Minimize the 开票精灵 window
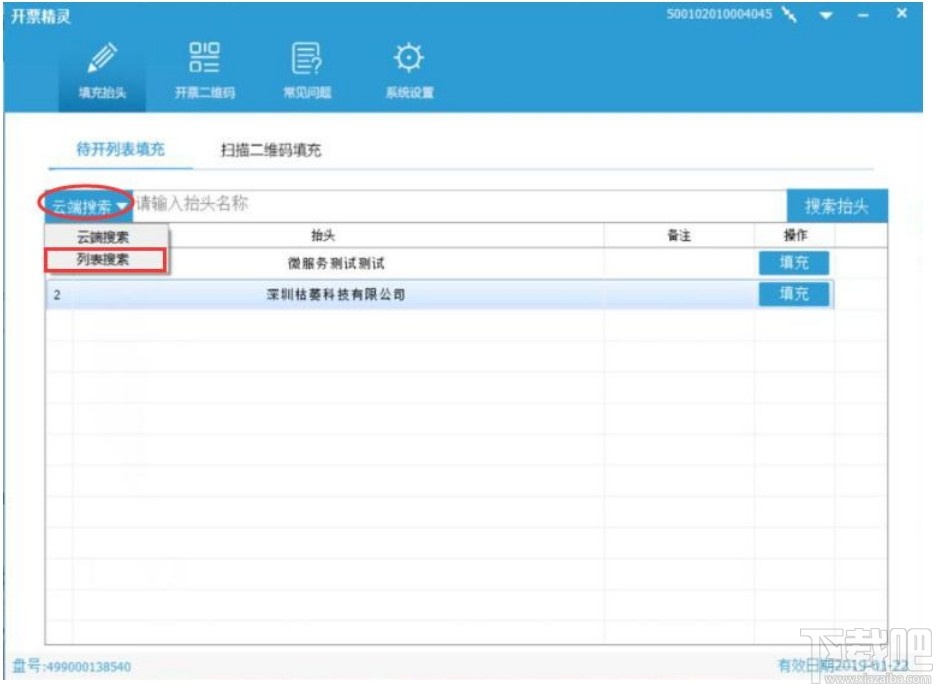The image size is (935, 684). [x=863, y=16]
